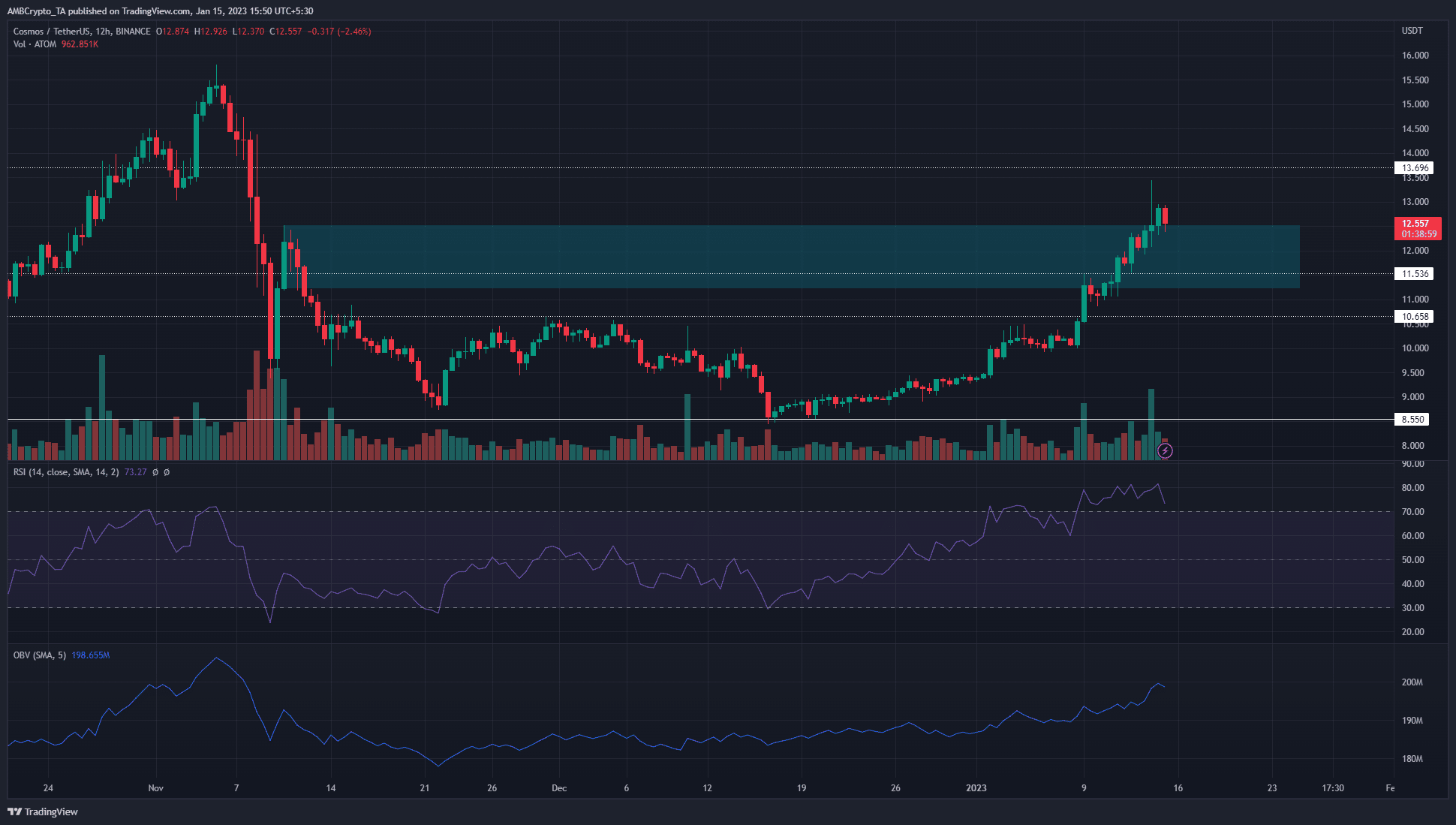Click the 8.000 tick on the price axis
This screenshot has width=1456, height=825.
[x=1412, y=446]
